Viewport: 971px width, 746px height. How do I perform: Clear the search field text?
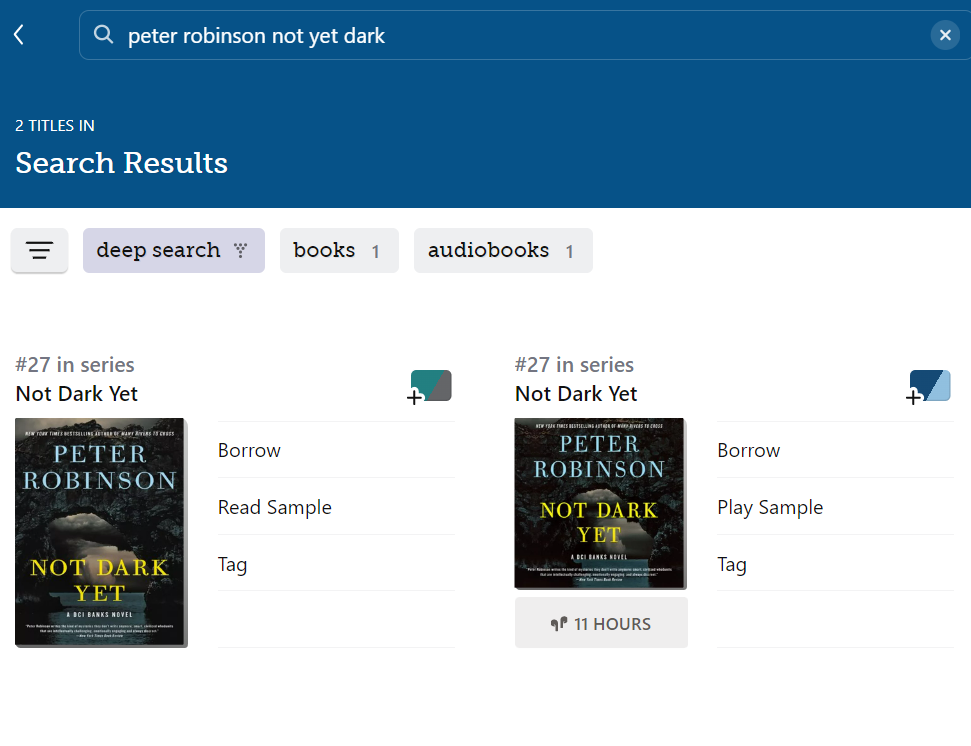click(945, 35)
